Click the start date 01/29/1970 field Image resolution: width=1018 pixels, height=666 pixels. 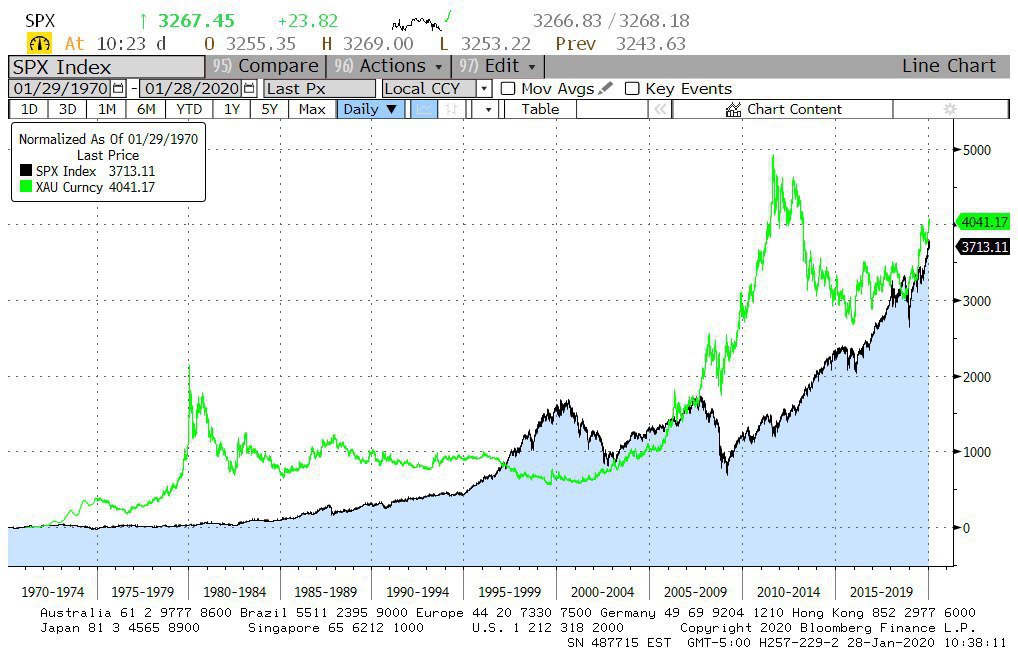tap(60, 88)
